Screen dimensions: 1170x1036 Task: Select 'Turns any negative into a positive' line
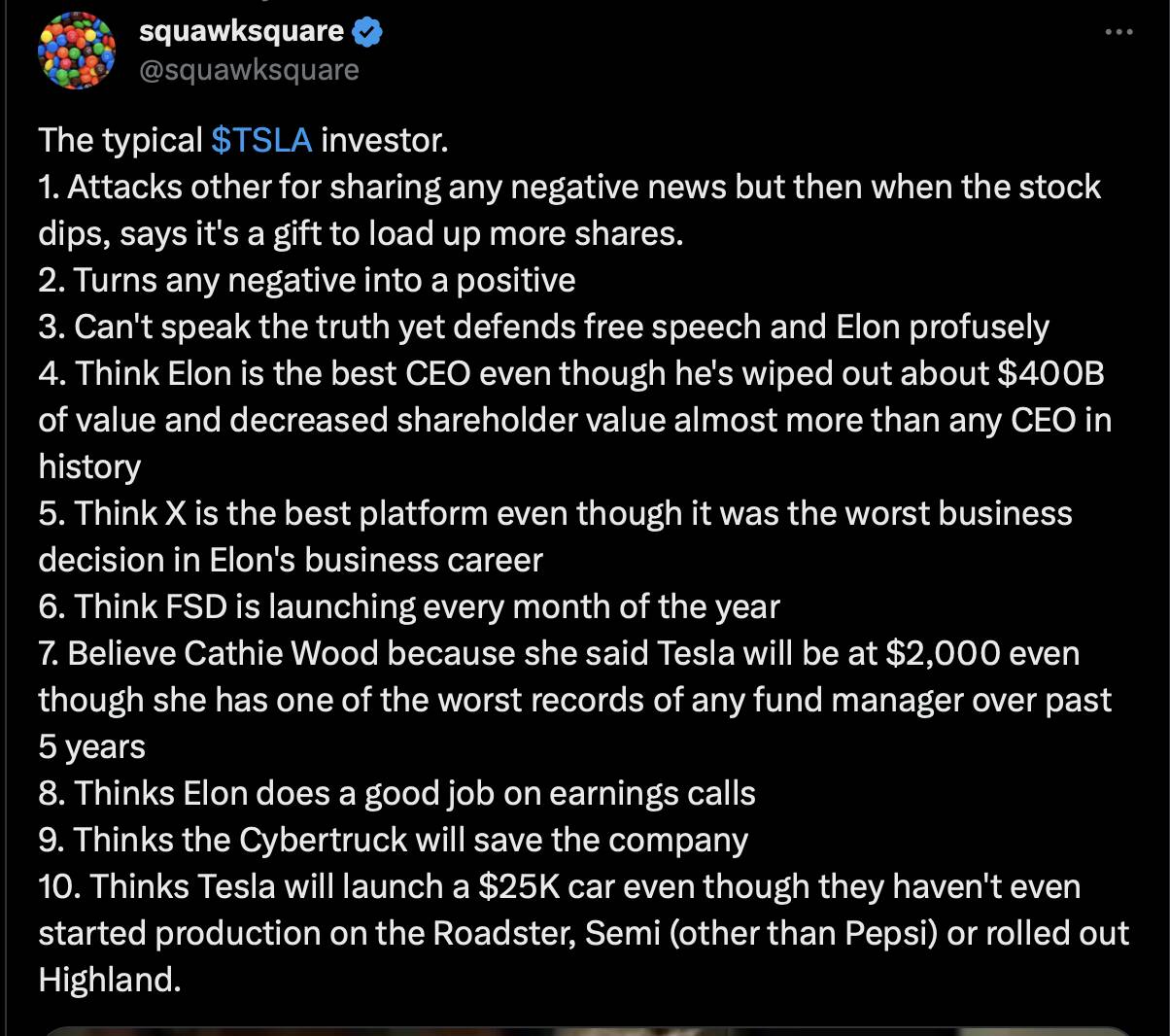307,280
